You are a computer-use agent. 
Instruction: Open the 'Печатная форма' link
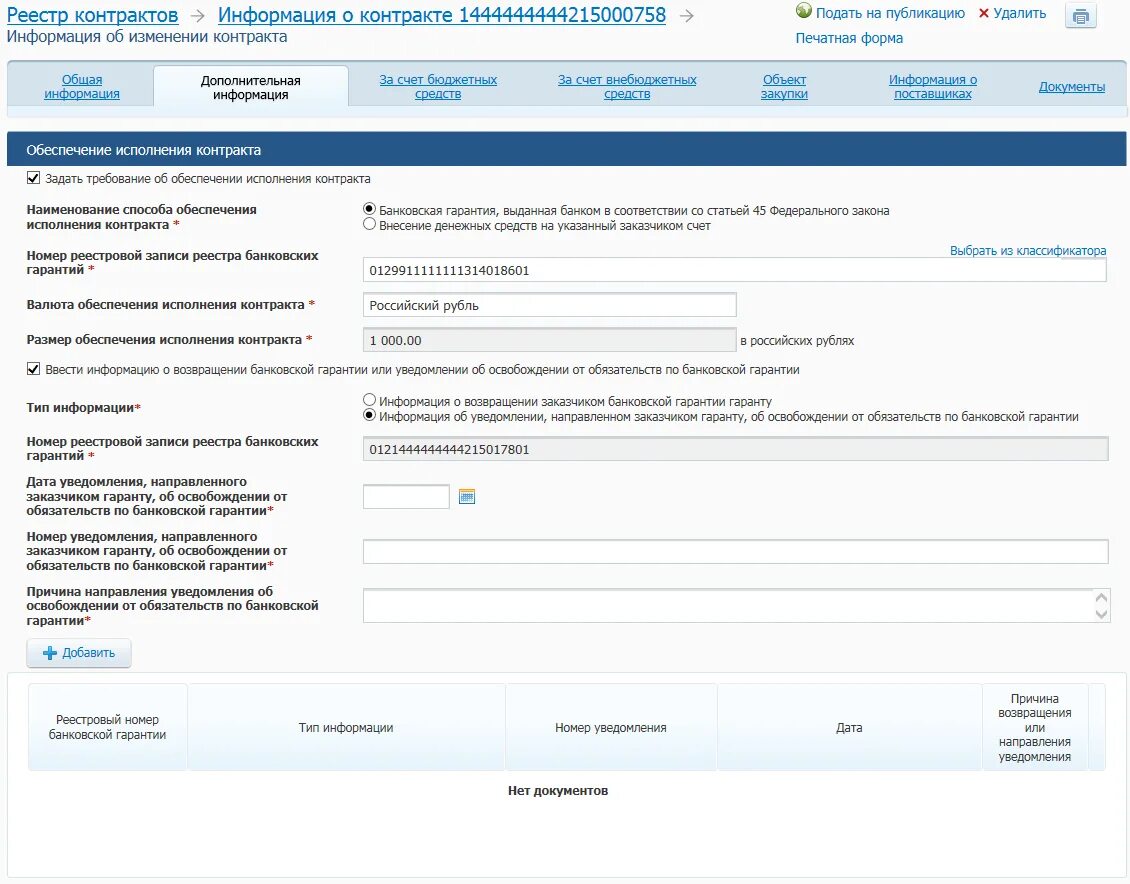pos(849,38)
